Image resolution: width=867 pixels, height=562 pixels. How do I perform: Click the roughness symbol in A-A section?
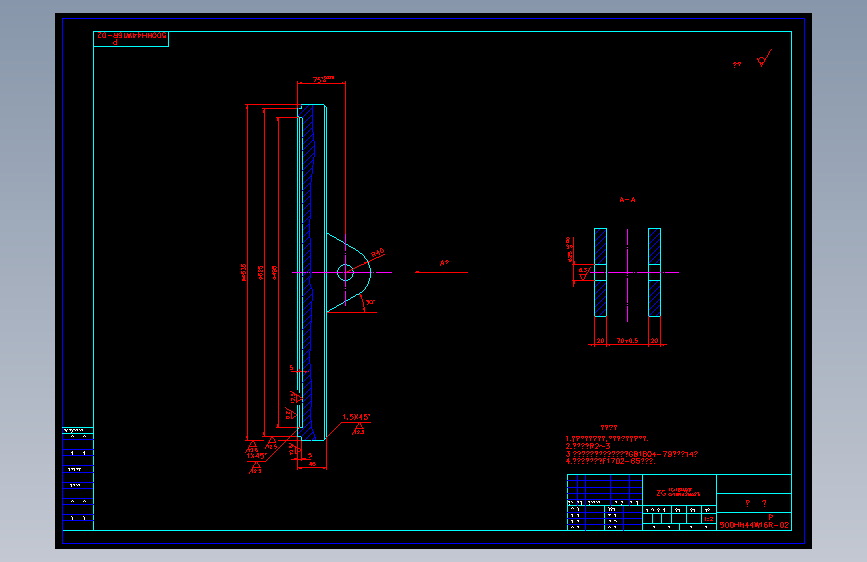583,273
